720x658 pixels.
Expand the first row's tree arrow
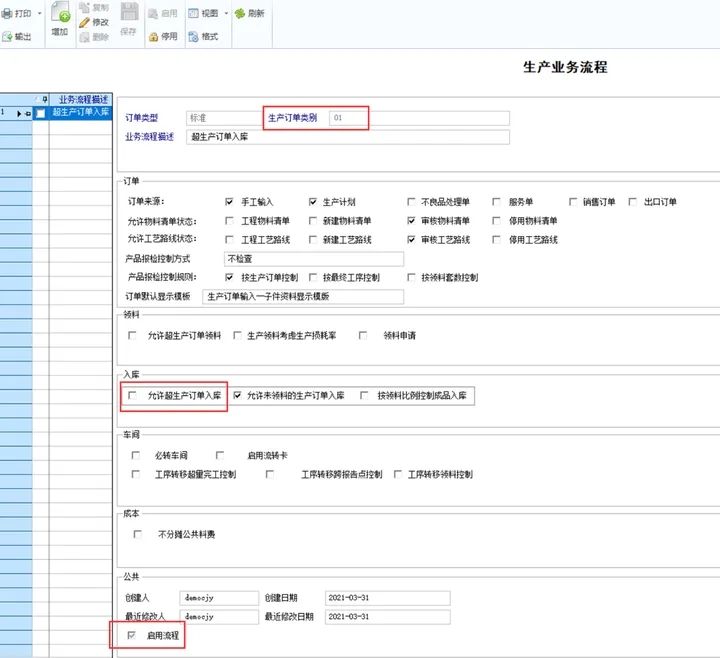coord(19,113)
